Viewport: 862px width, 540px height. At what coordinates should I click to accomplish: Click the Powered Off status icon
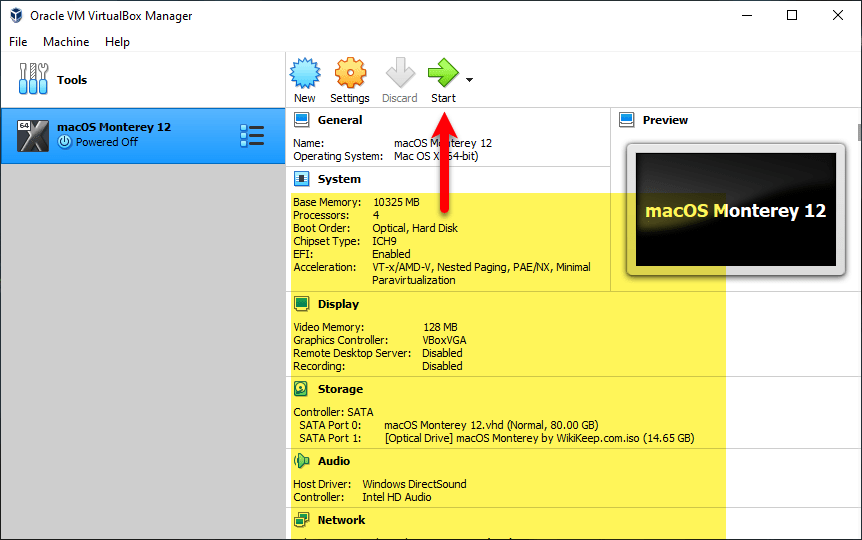coord(64,142)
